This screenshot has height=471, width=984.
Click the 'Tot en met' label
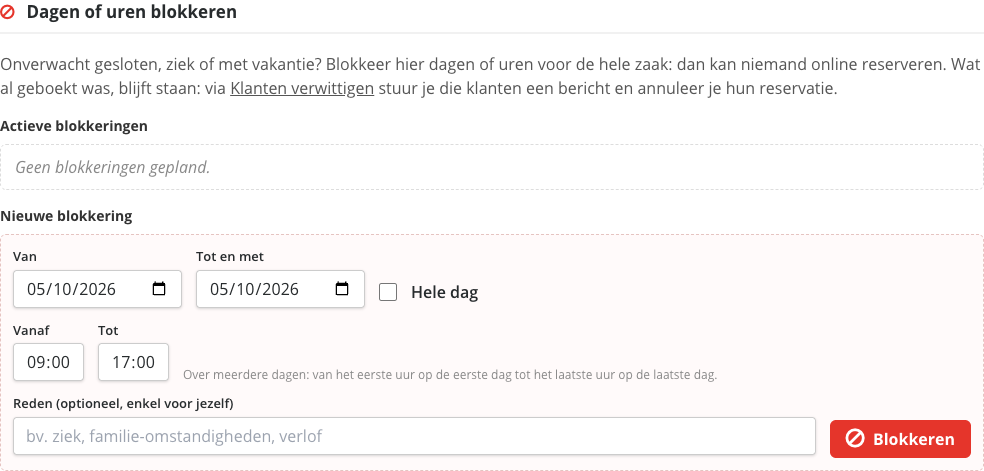[x=230, y=257]
